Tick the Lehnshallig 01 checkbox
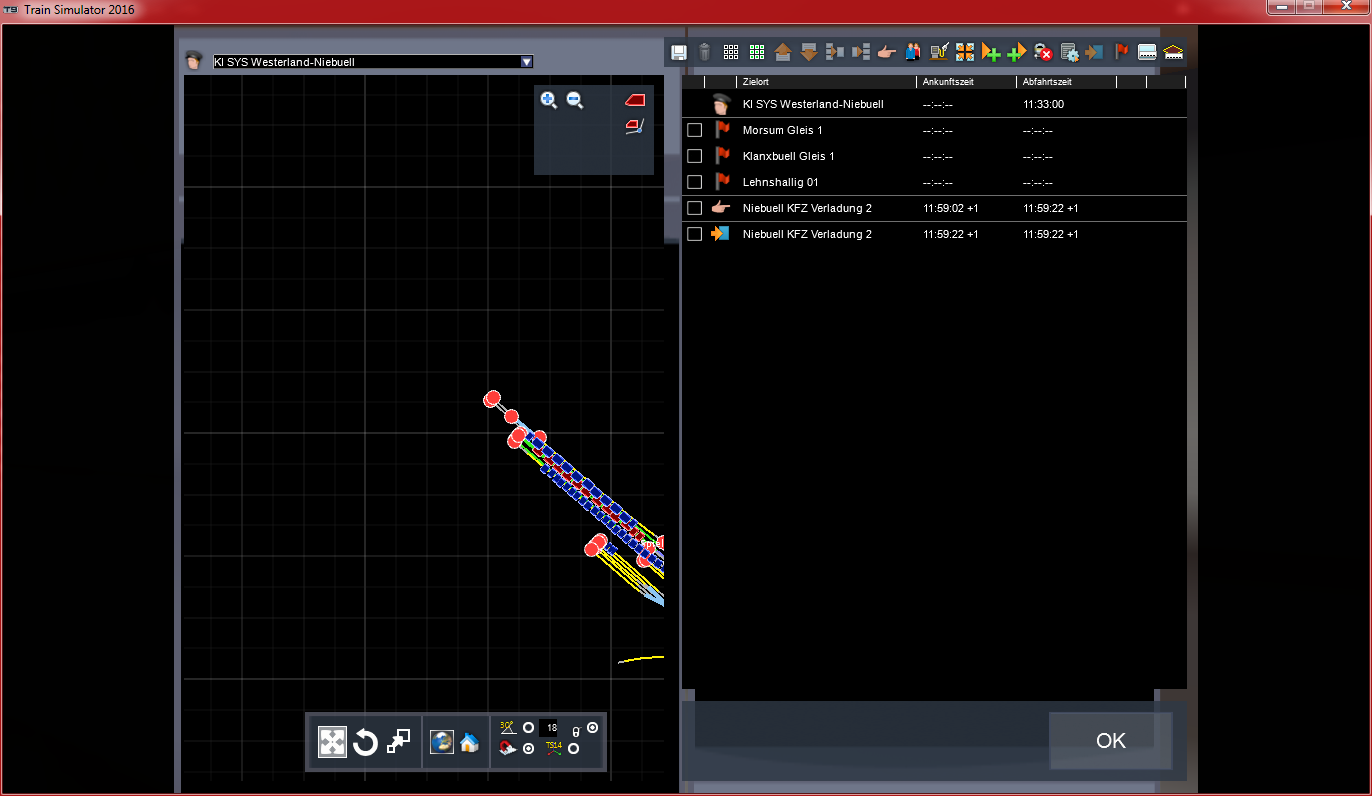 click(695, 182)
